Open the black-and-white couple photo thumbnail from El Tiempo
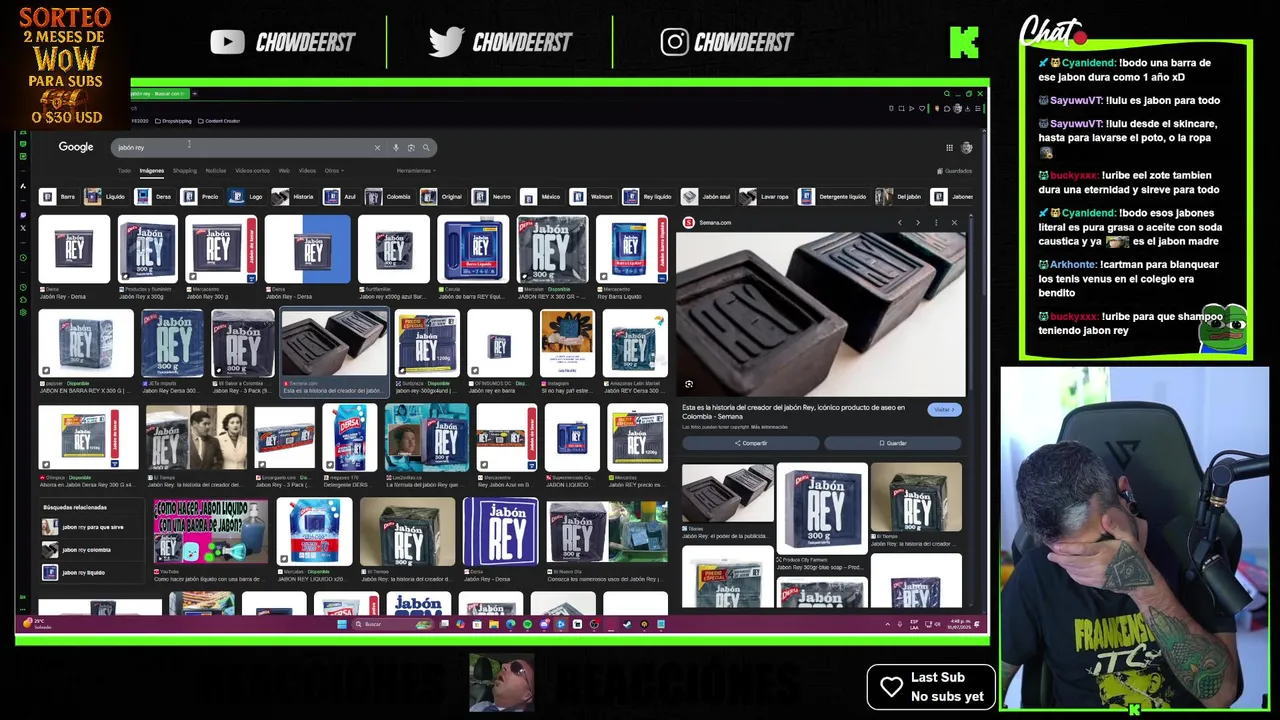Viewport: 1280px width, 720px height. [196, 438]
